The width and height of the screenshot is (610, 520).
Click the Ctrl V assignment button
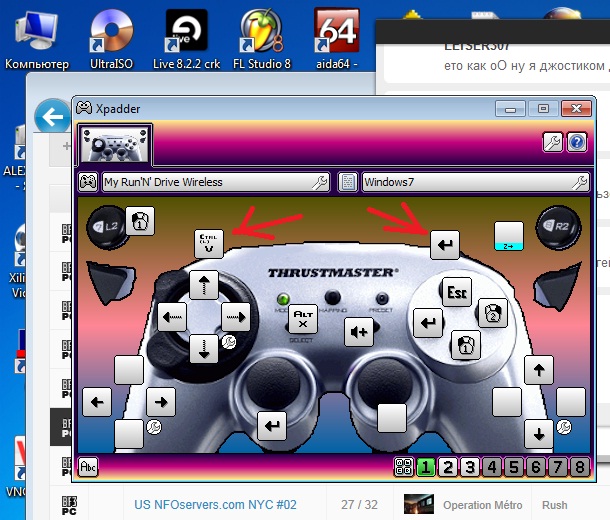pyautogui.click(x=209, y=243)
